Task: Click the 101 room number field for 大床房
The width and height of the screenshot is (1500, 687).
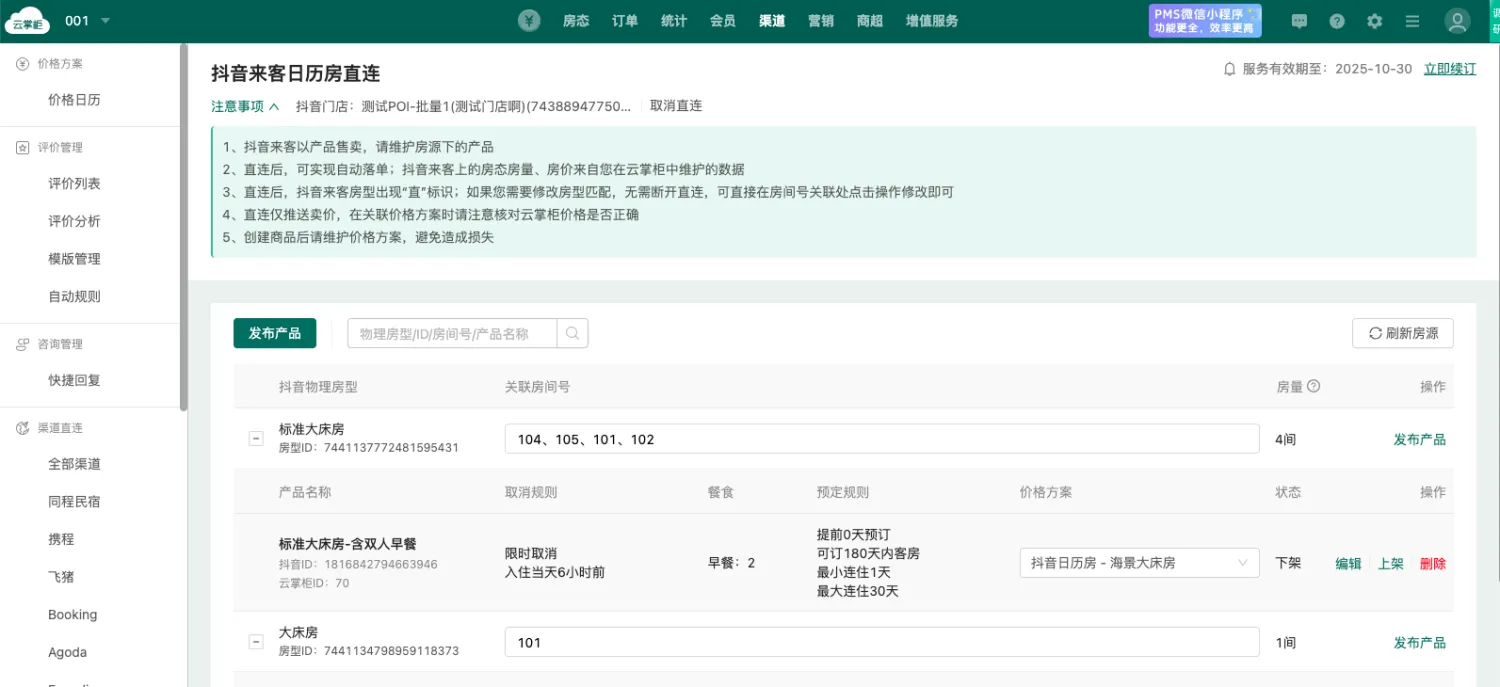Action: (882, 642)
